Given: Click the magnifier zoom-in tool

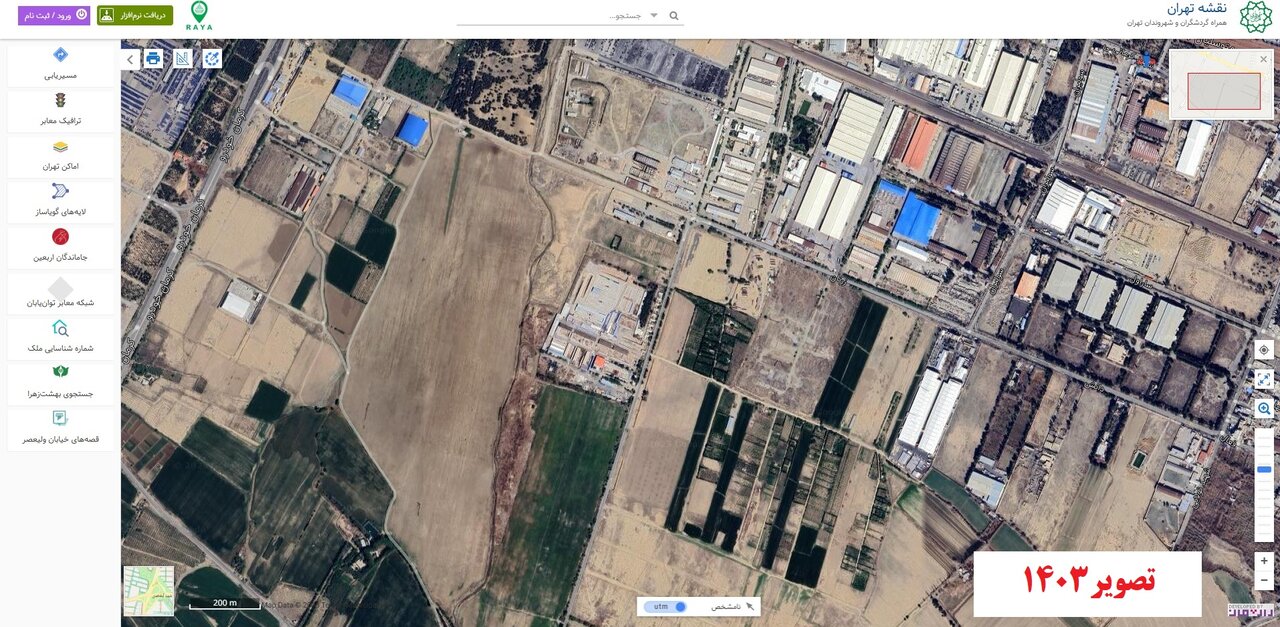Looking at the screenshot, I should [x=1264, y=408].
